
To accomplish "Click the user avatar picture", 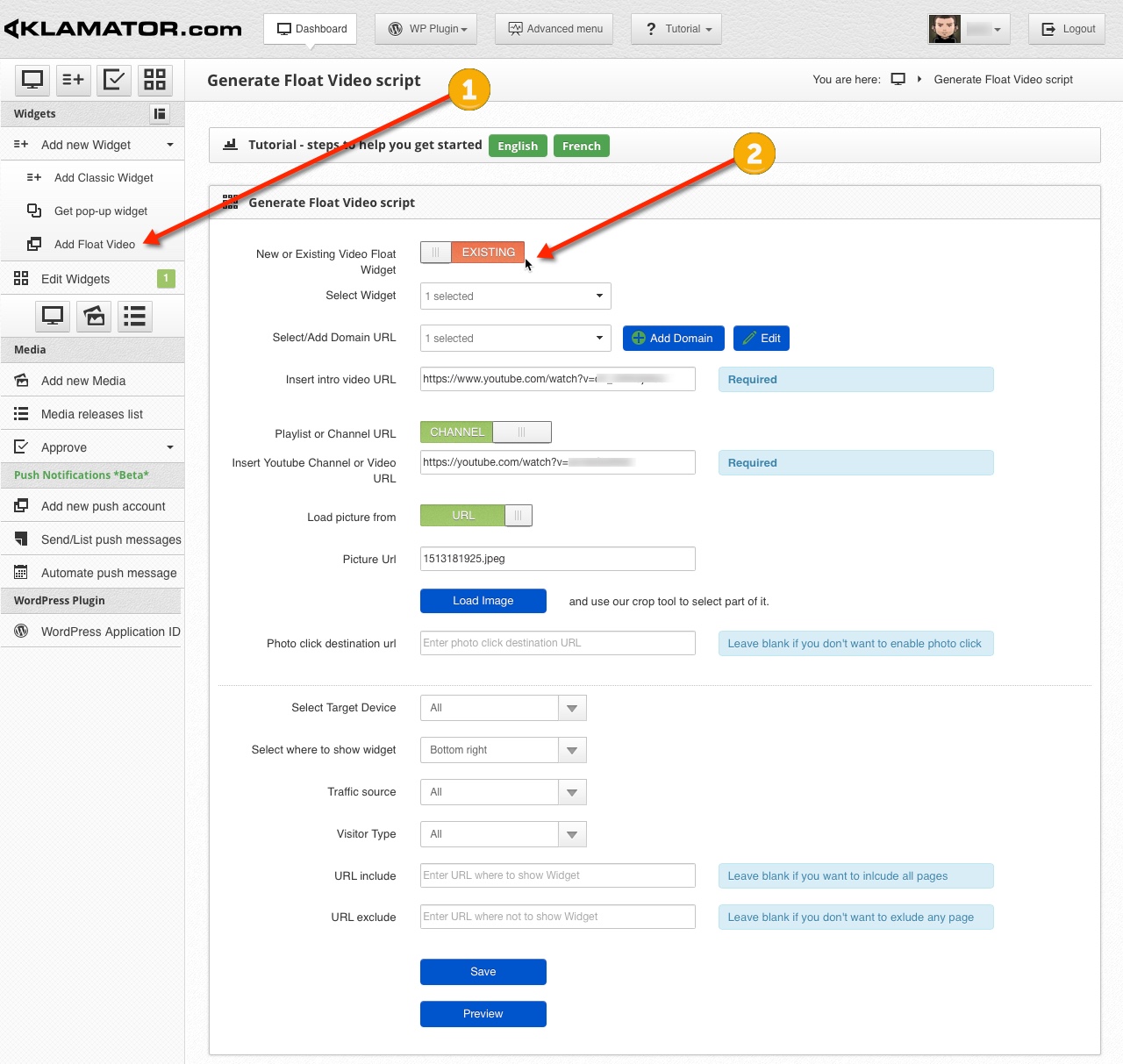I will 945,29.
